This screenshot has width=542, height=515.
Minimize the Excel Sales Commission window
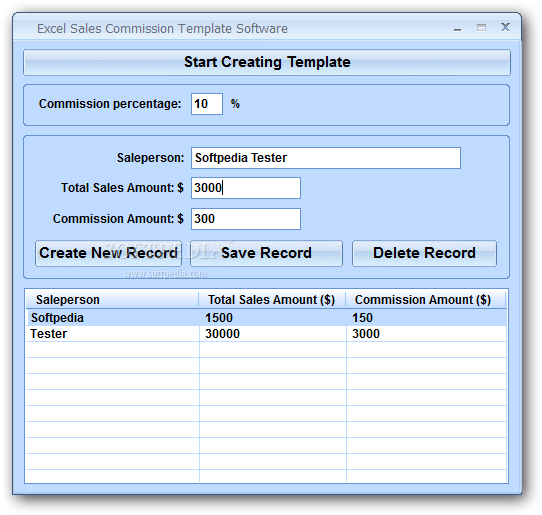[457, 28]
